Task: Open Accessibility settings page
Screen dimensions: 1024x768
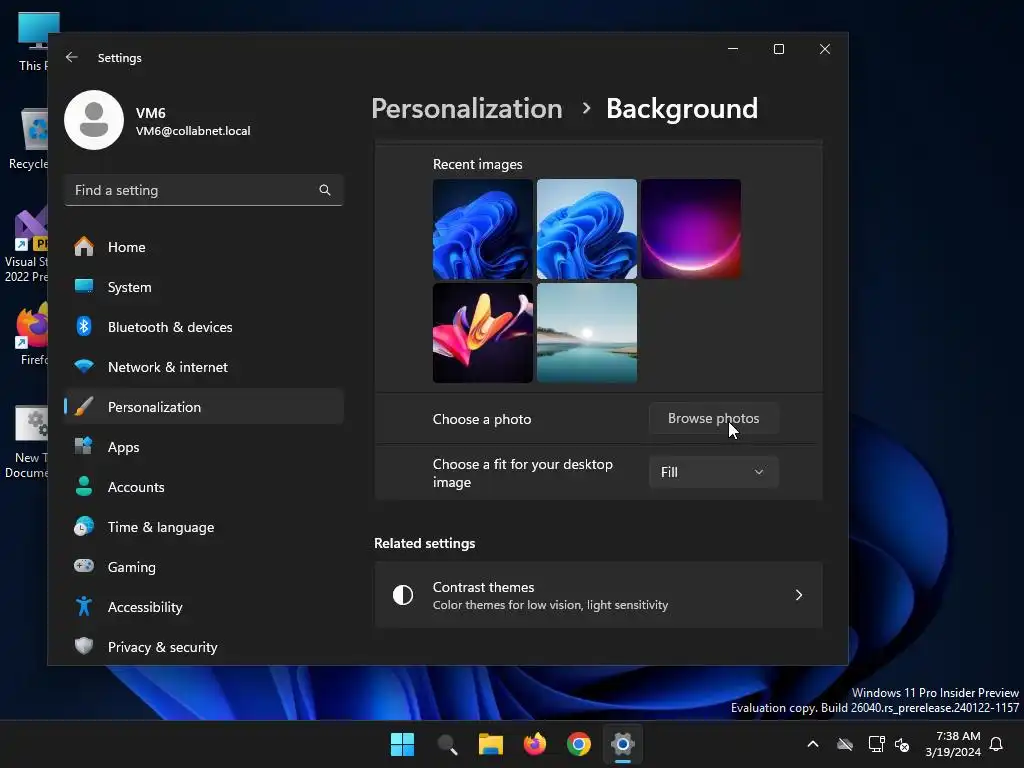Action: click(x=204, y=607)
